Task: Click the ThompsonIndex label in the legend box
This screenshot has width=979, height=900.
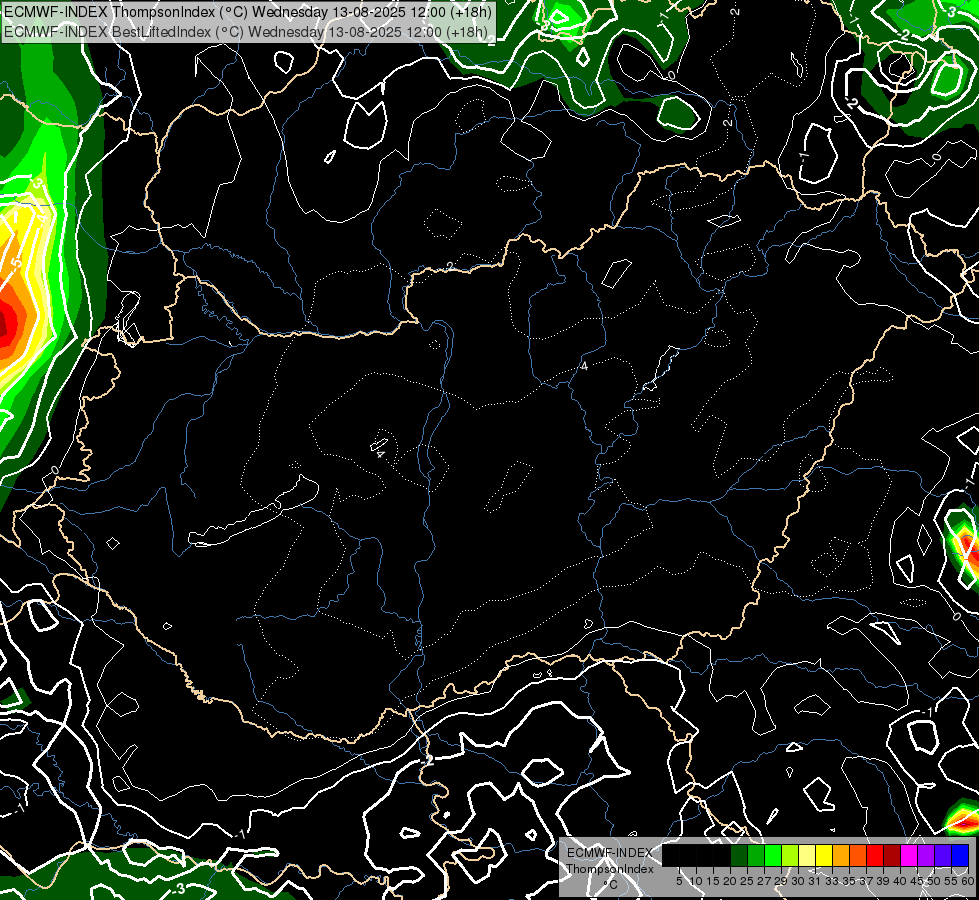Action: click(610, 869)
